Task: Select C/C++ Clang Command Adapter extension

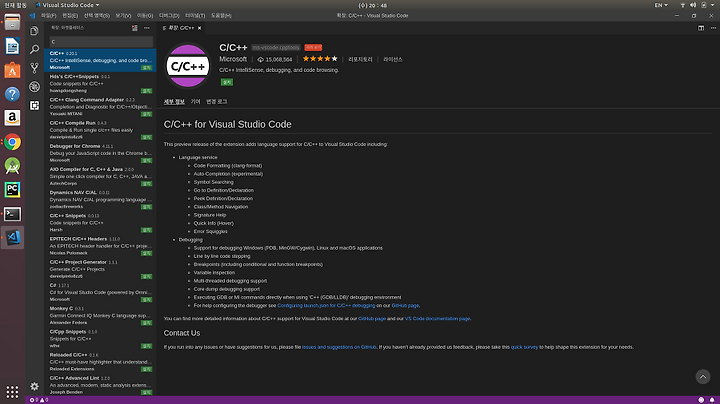Action: click(100, 107)
